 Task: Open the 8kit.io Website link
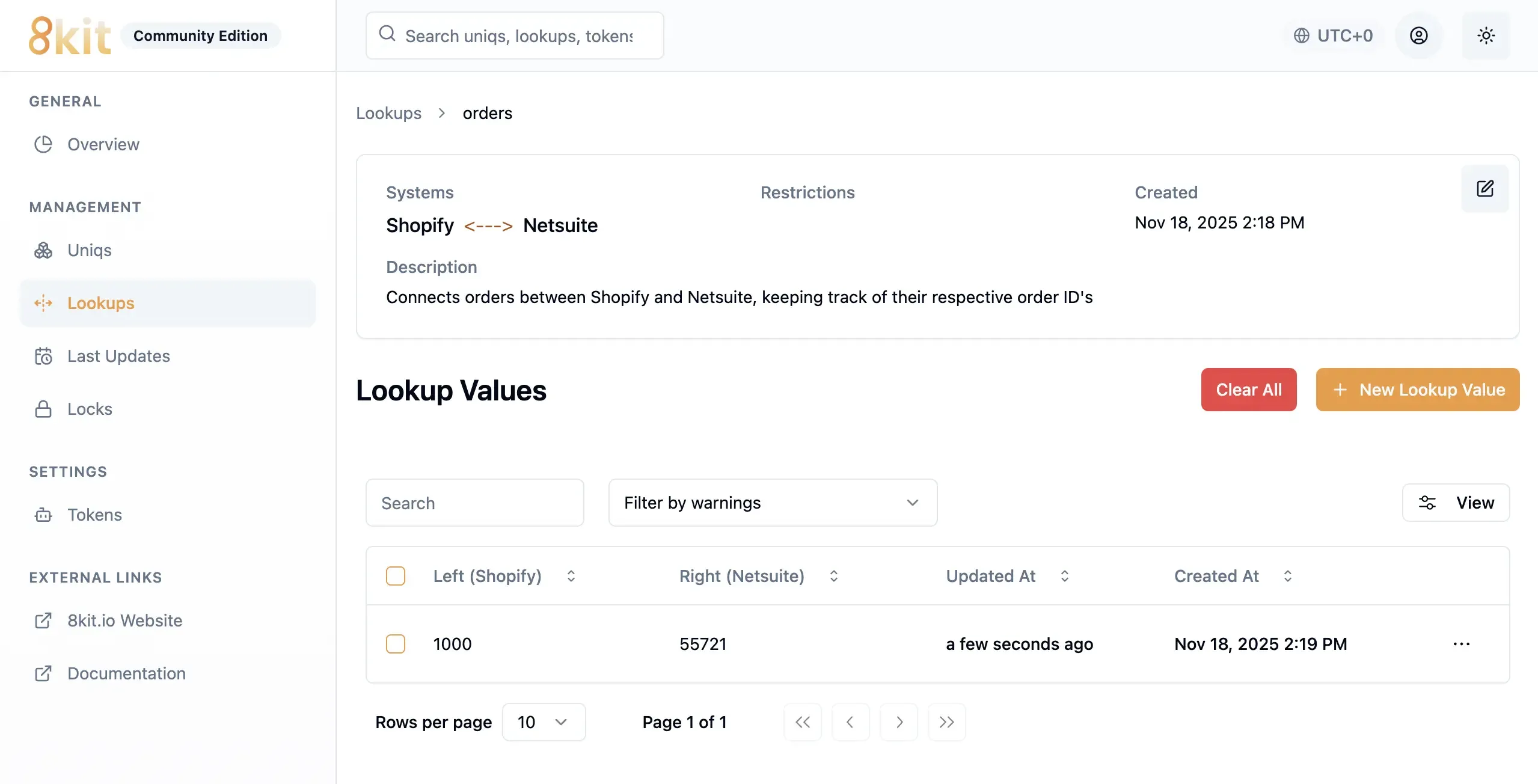pos(168,620)
